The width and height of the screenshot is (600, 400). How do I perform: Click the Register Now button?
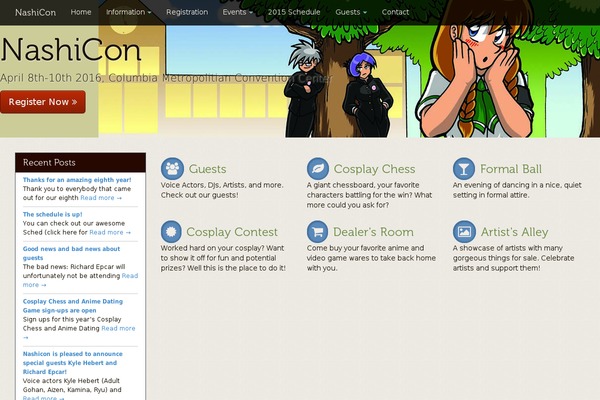tap(42, 102)
